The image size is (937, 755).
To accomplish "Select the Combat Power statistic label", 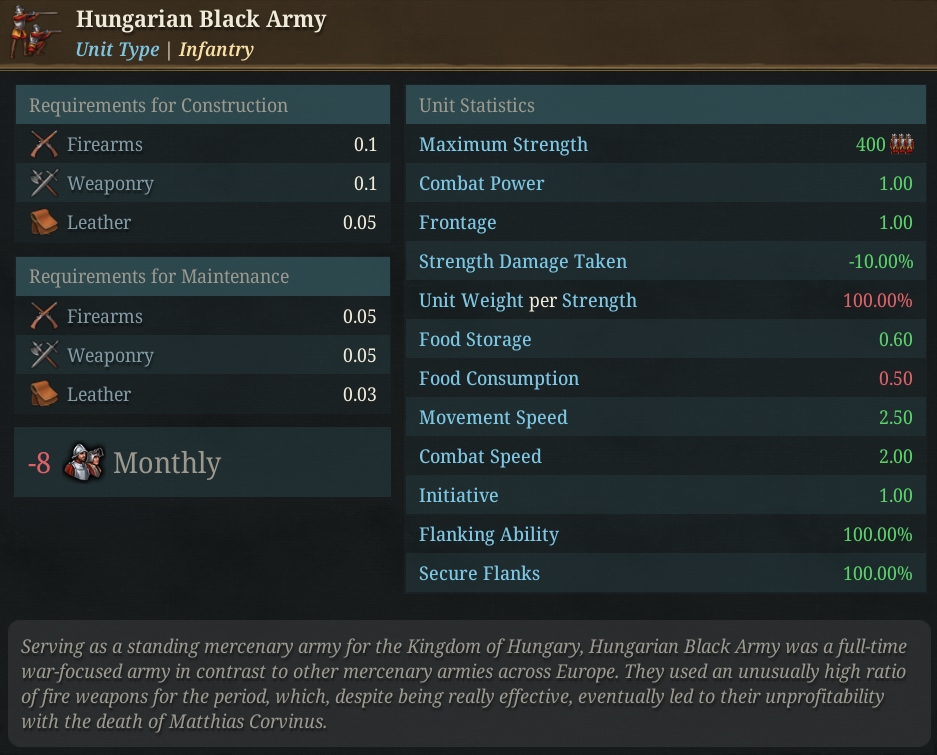I will 482,183.
